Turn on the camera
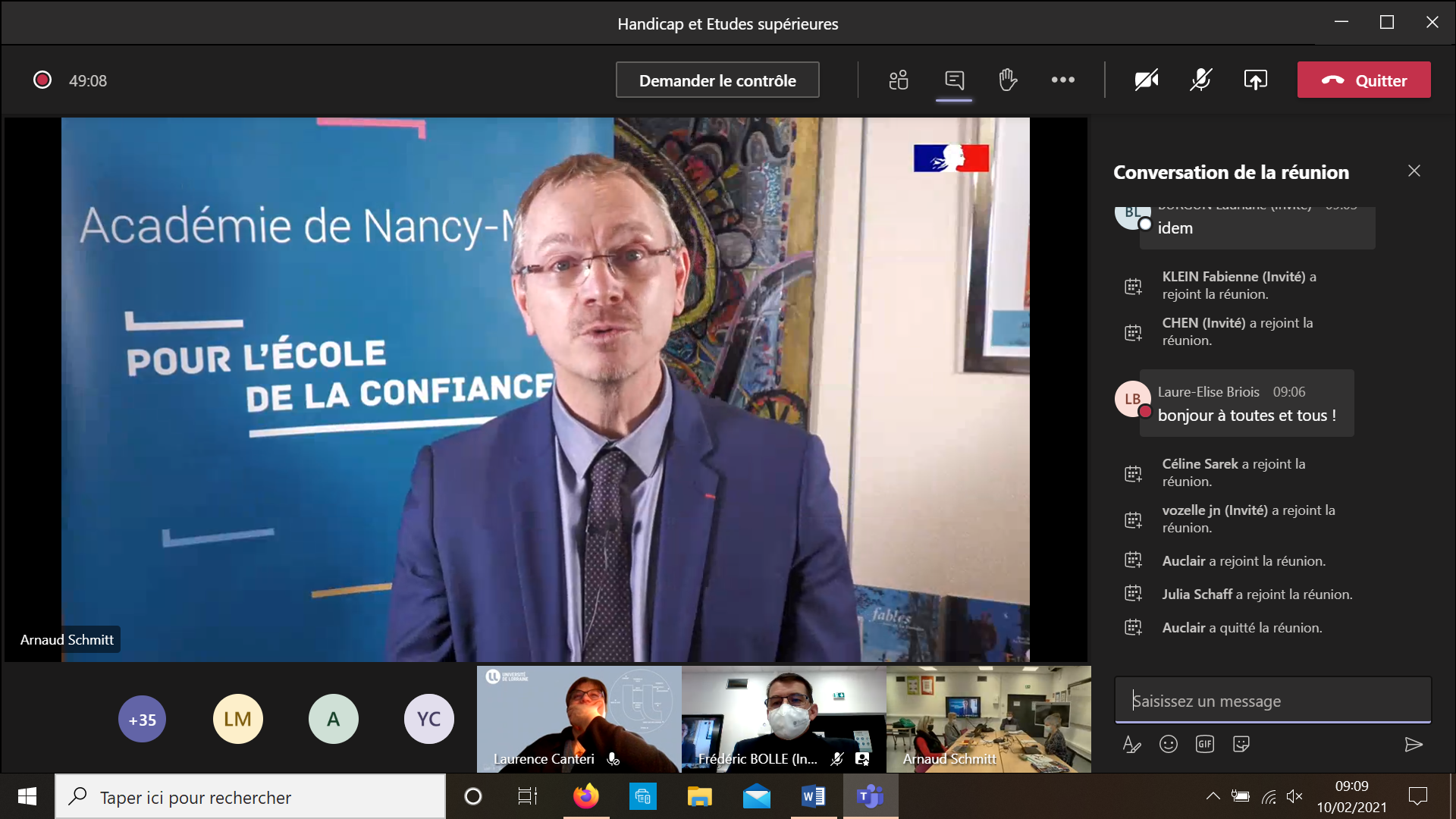This screenshot has width=1456, height=819. tap(1146, 80)
